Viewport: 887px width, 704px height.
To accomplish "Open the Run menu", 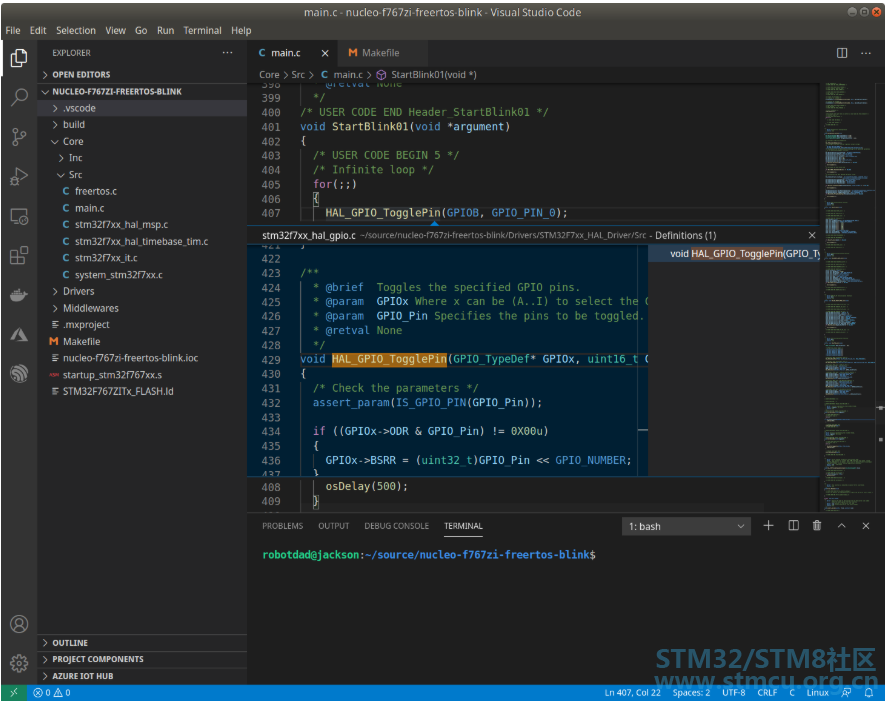I will point(165,31).
